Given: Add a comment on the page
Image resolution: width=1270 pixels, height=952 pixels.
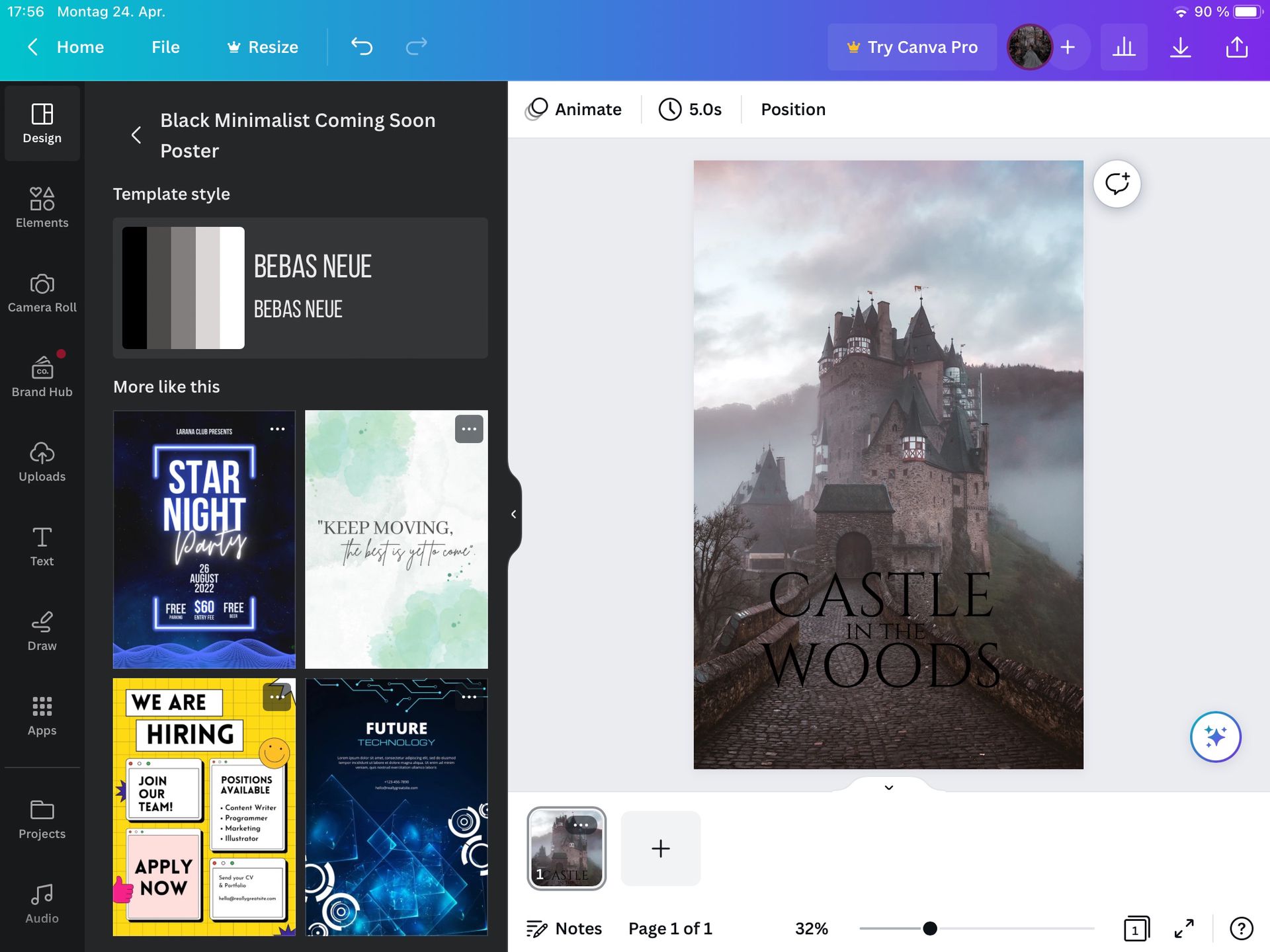Looking at the screenshot, I should [1117, 184].
